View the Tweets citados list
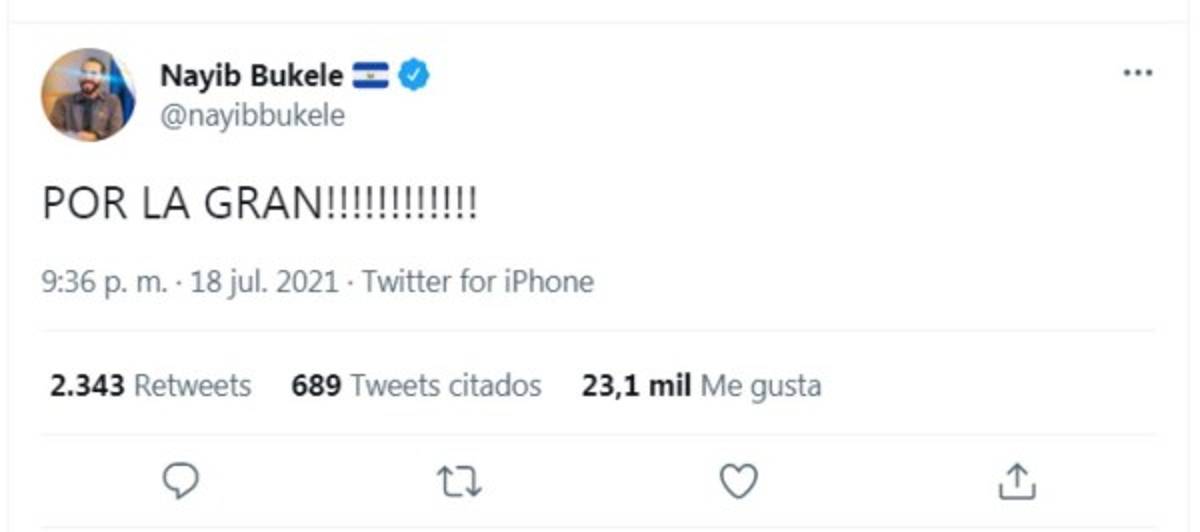This screenshot has height=532, width=1200. click(446, 386)
